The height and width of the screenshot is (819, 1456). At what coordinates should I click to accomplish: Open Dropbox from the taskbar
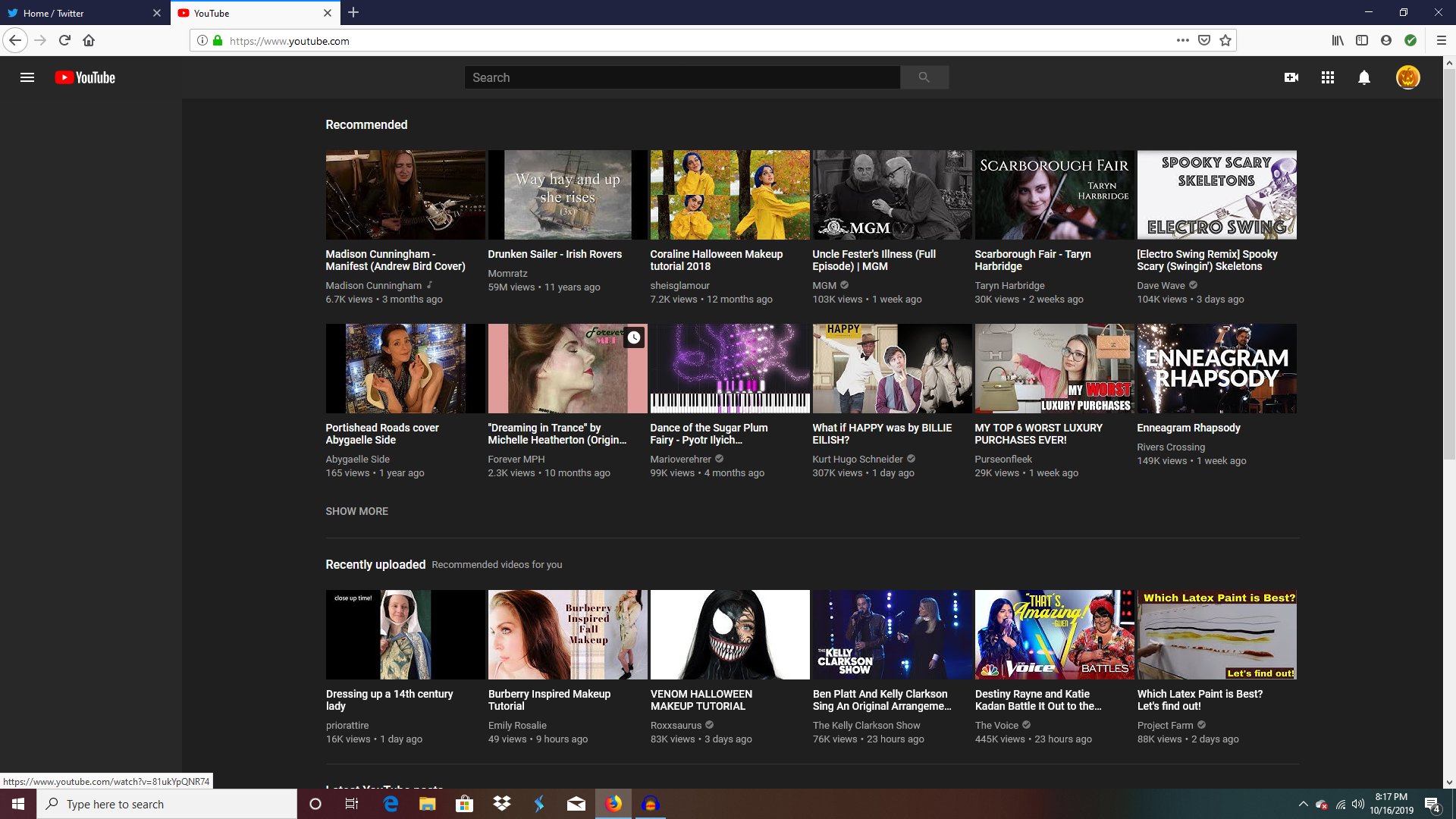pos(502,804)
